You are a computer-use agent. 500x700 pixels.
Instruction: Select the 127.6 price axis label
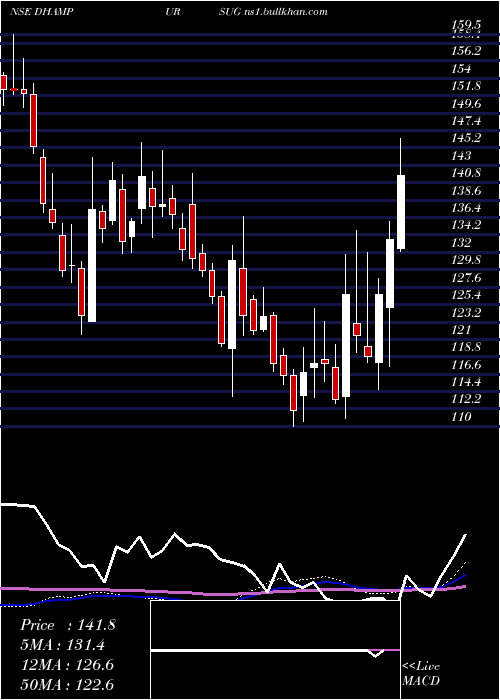(x=468, y=278)
